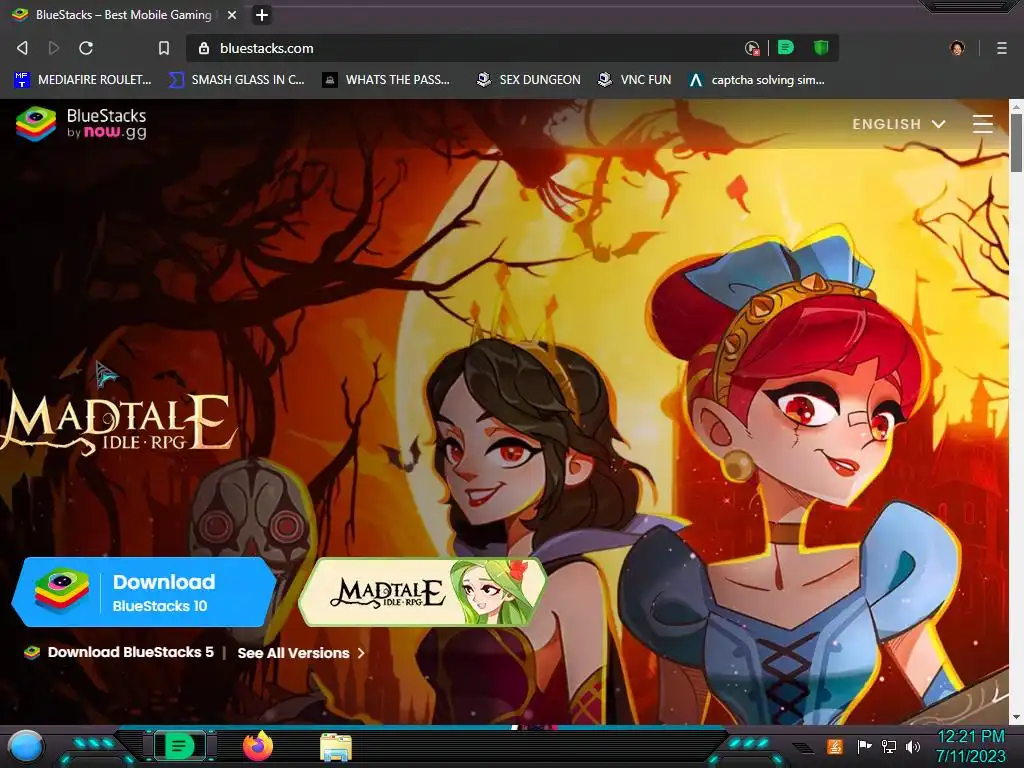Open the website hamburger menu

(983, 124)
